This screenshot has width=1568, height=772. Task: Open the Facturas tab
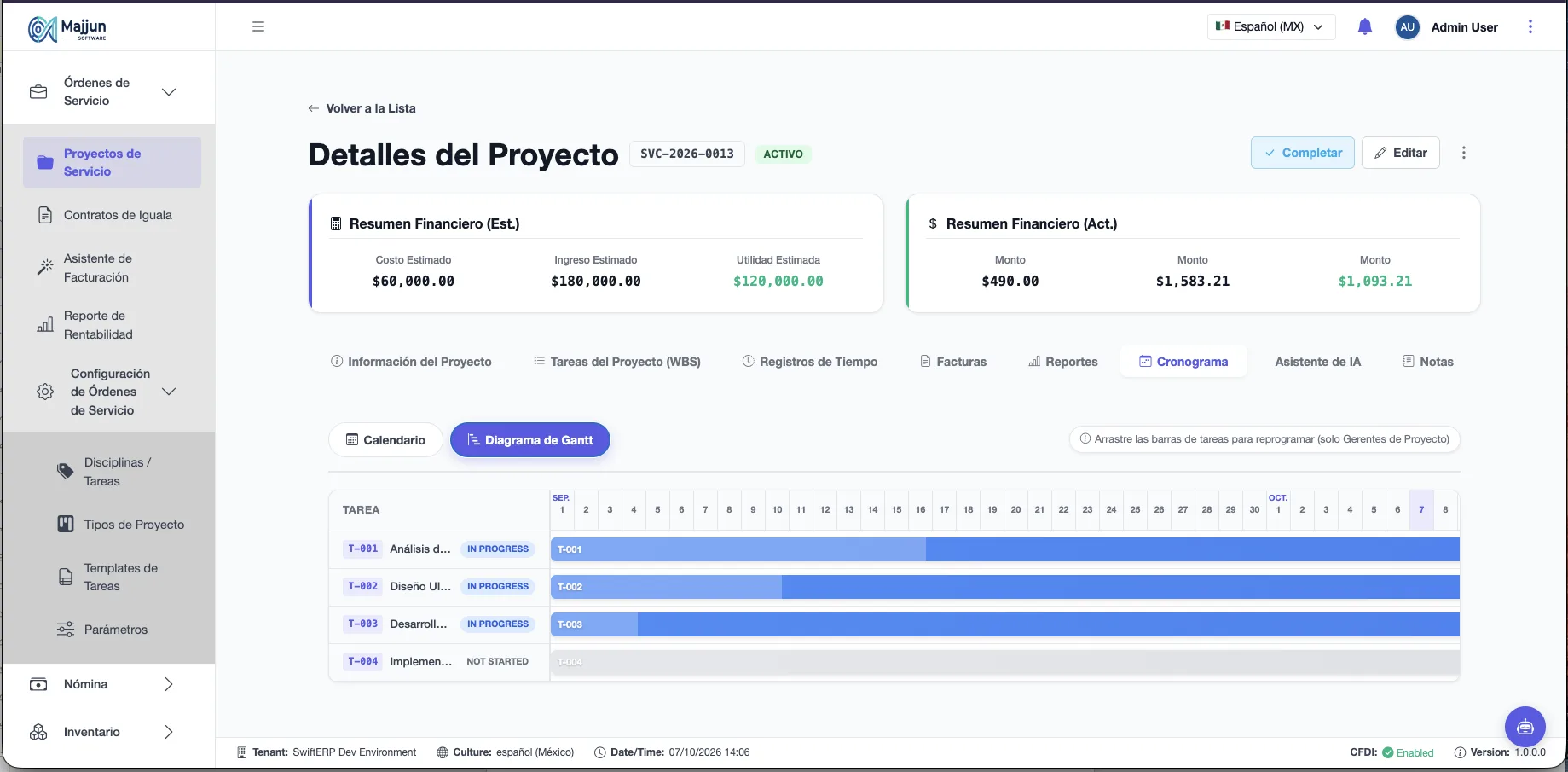point(953,362)
